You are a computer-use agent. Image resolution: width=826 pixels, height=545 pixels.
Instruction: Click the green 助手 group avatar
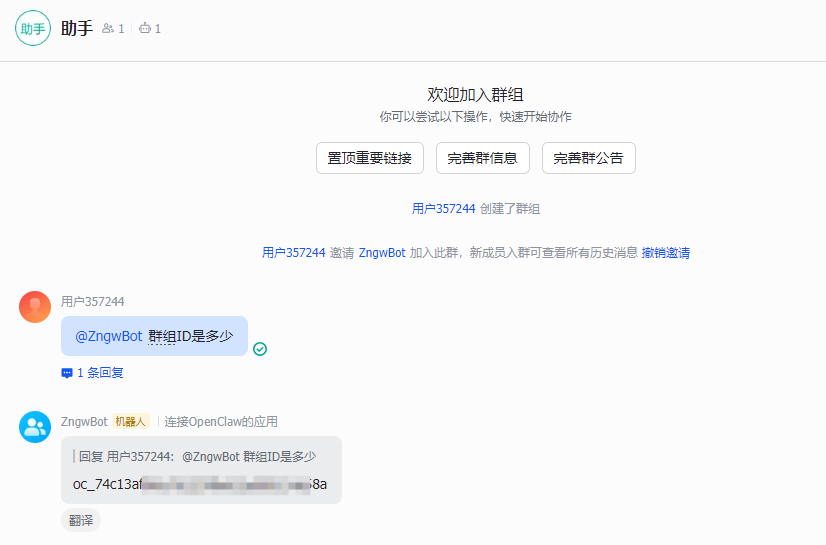pyautogui.click(x=32, y=29)
